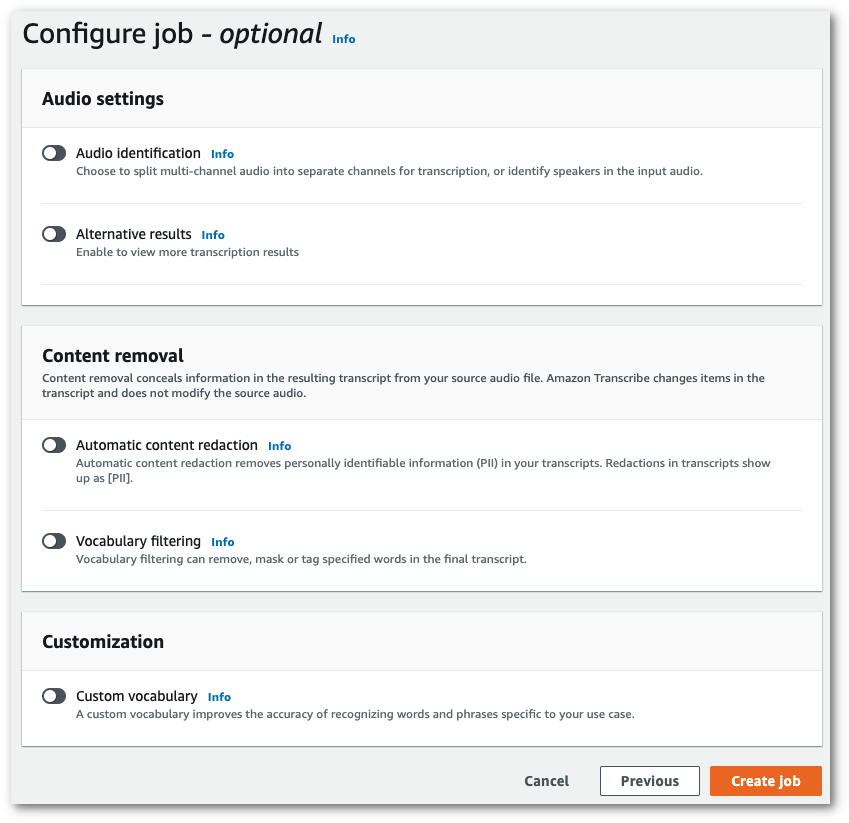Enable Automatic content redaction
The image size is (849, 823).
coord(55,445)
